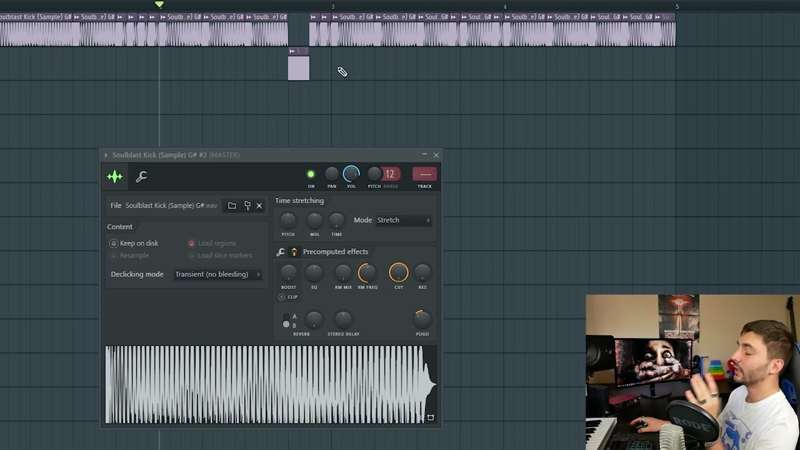Open the sample file browser folder icon
The image size is (800, 450).
coord(232,206)
